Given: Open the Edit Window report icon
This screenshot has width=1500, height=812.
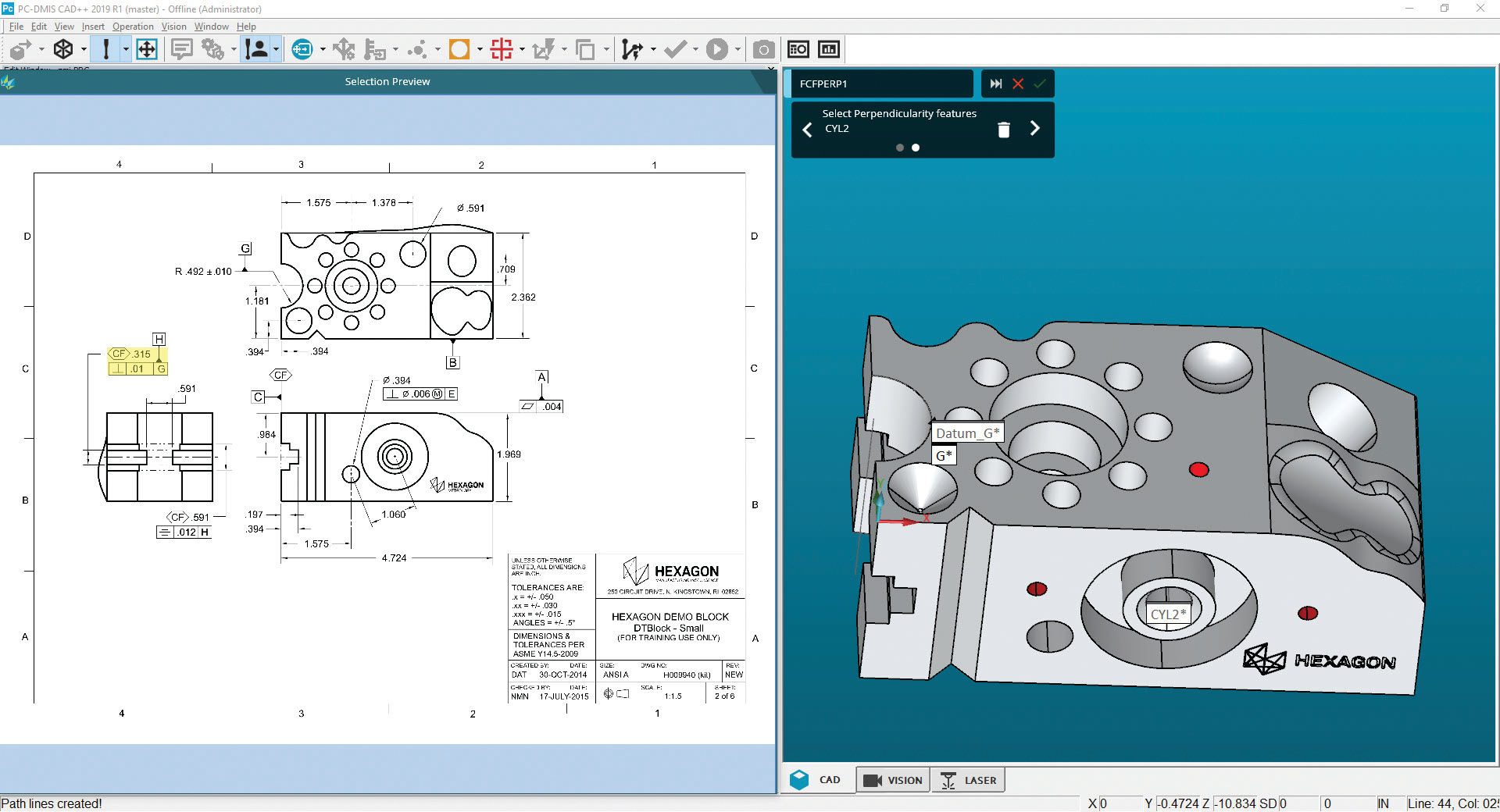Looking at the screenshot, I should (798, 48).
